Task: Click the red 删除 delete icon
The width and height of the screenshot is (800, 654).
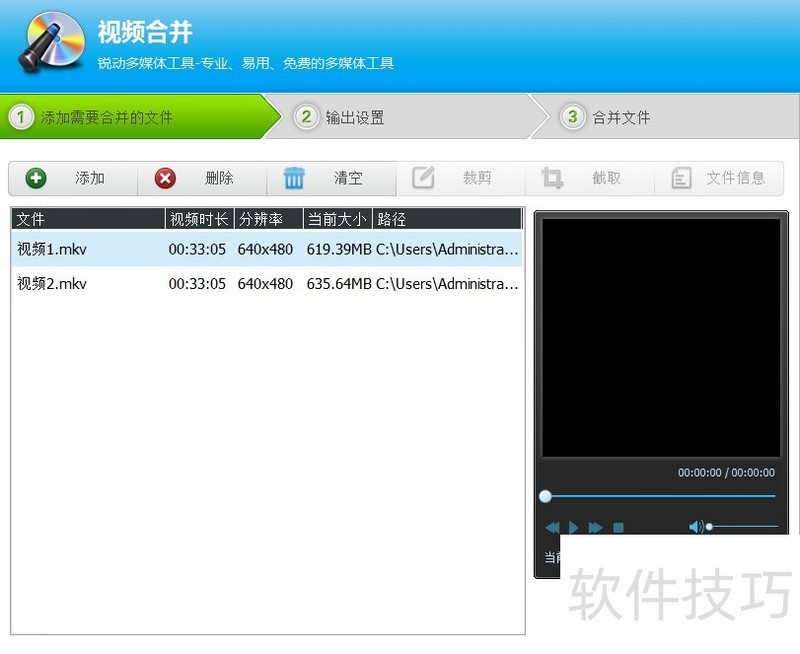Action: [x=164, y=178]
